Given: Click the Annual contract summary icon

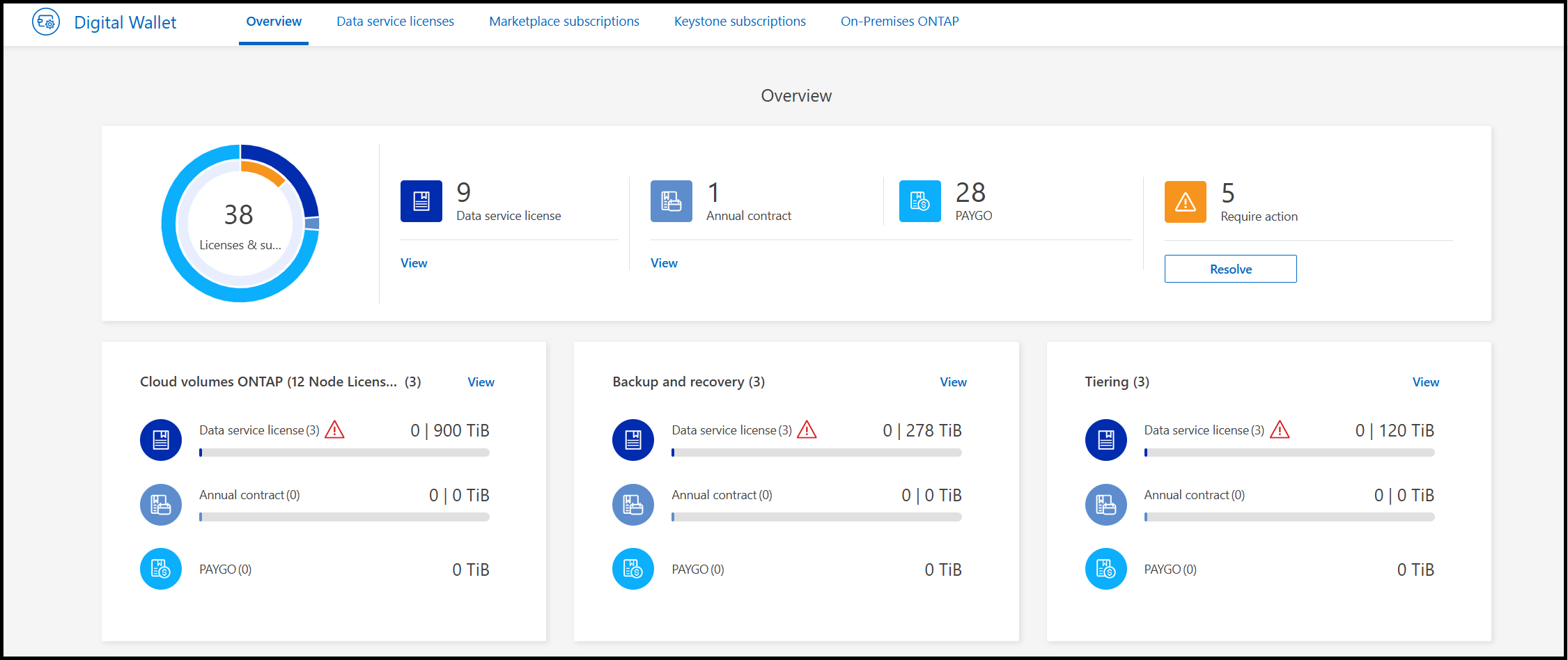Looking at the screenshot, I should point(672,201).
